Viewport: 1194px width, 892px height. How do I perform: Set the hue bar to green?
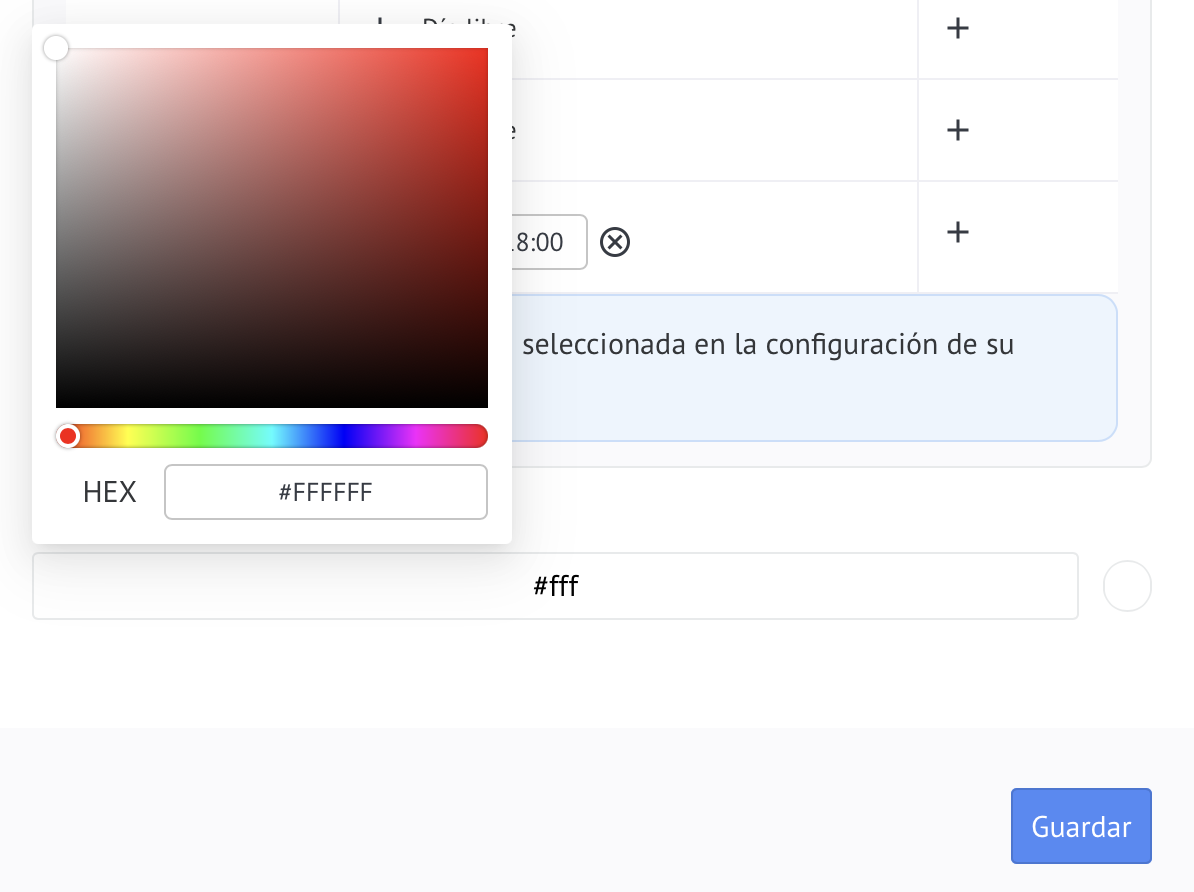click(x=200, y=436)
